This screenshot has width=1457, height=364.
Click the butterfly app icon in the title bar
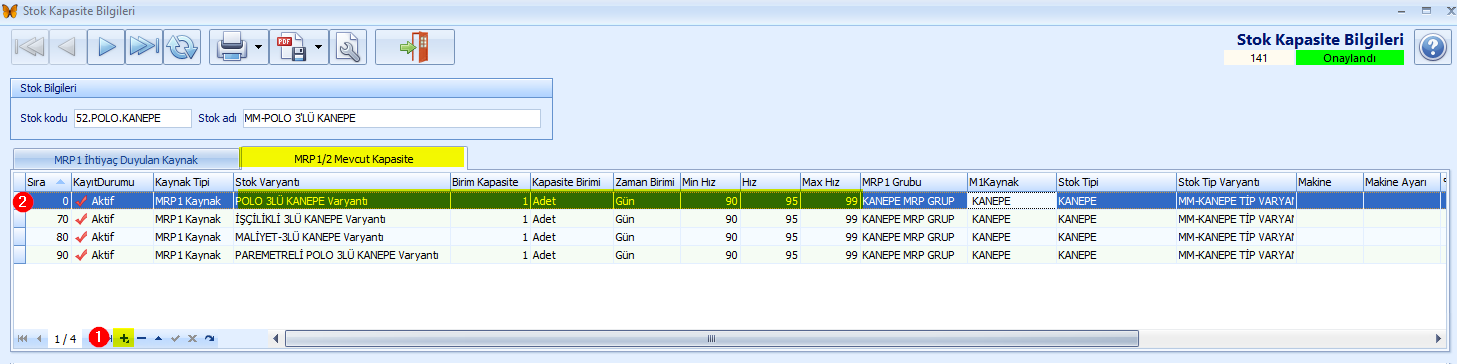tap(11, 11)
